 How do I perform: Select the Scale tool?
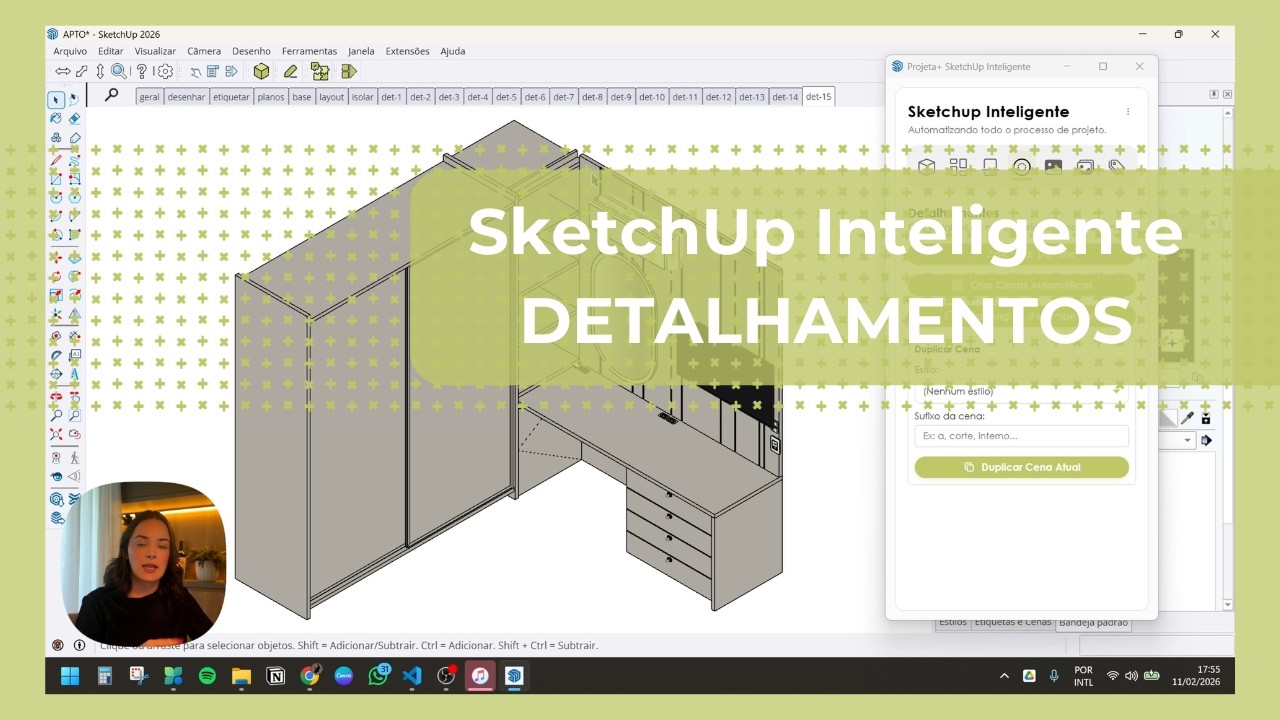point(56,295)
